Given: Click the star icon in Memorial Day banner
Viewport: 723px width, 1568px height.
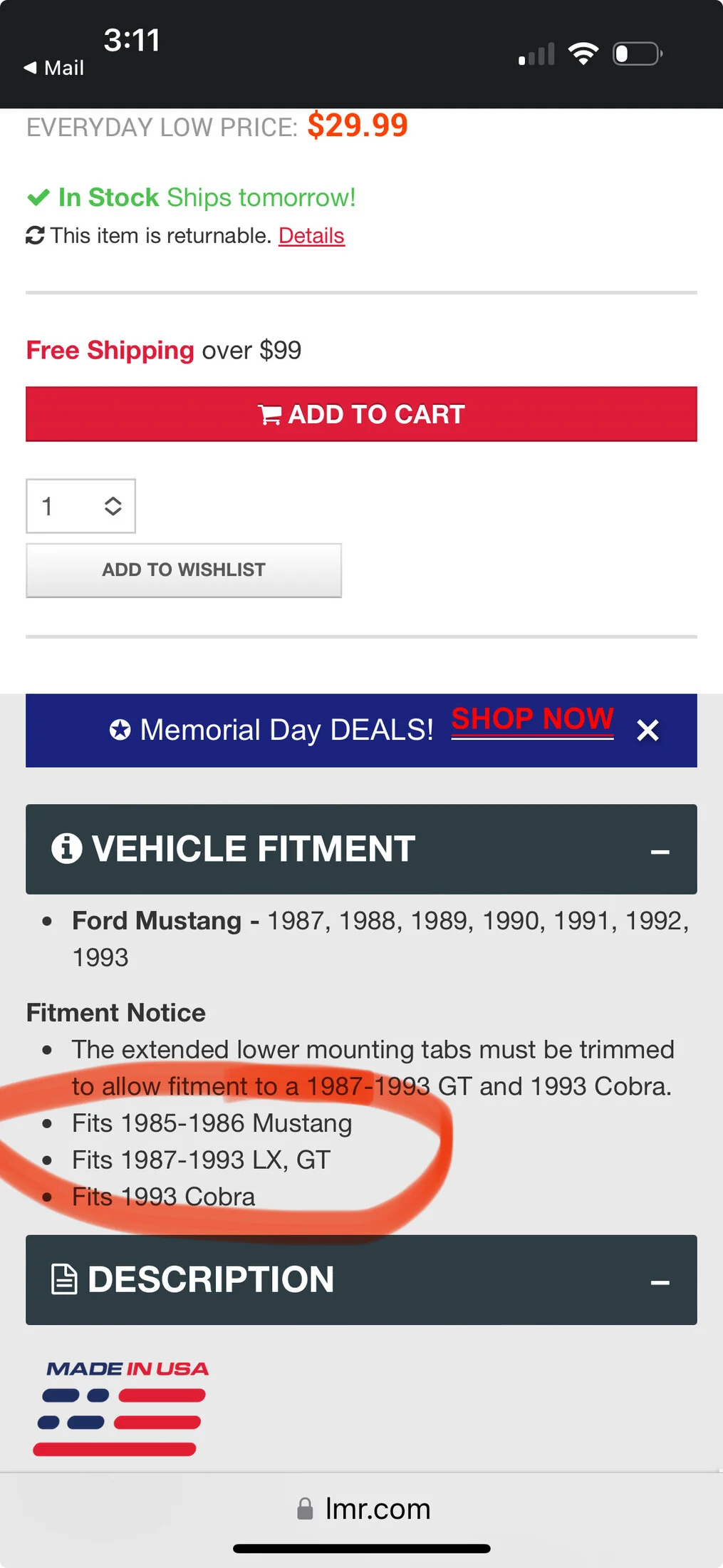Looking at the screenshot, I should pos(120,730).
